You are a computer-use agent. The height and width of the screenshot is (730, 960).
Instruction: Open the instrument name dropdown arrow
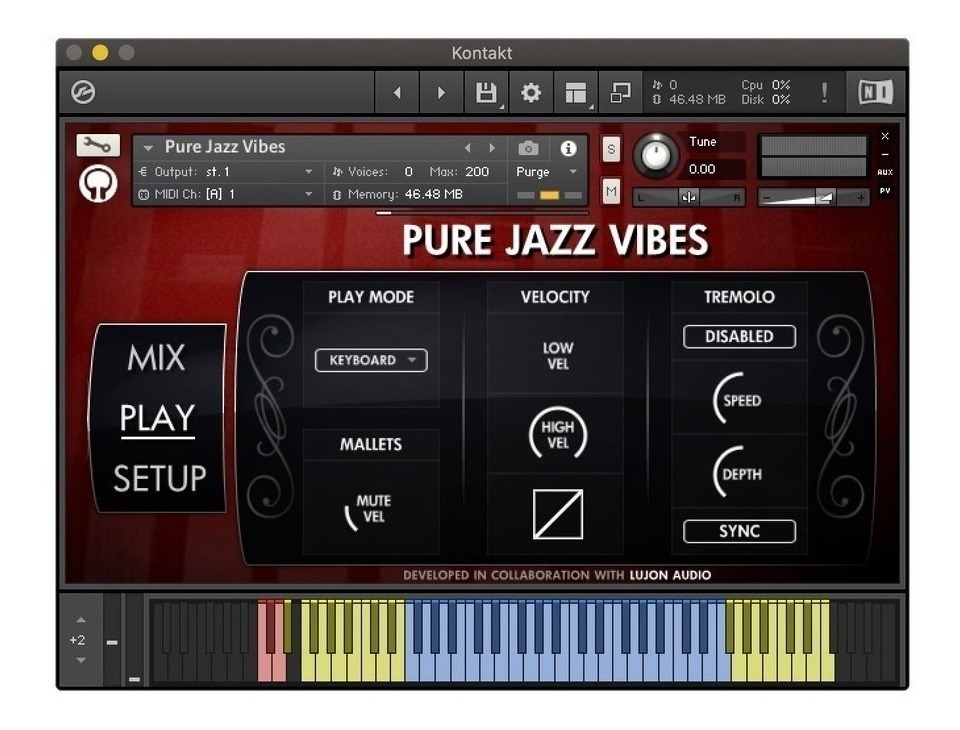[148, 148]
